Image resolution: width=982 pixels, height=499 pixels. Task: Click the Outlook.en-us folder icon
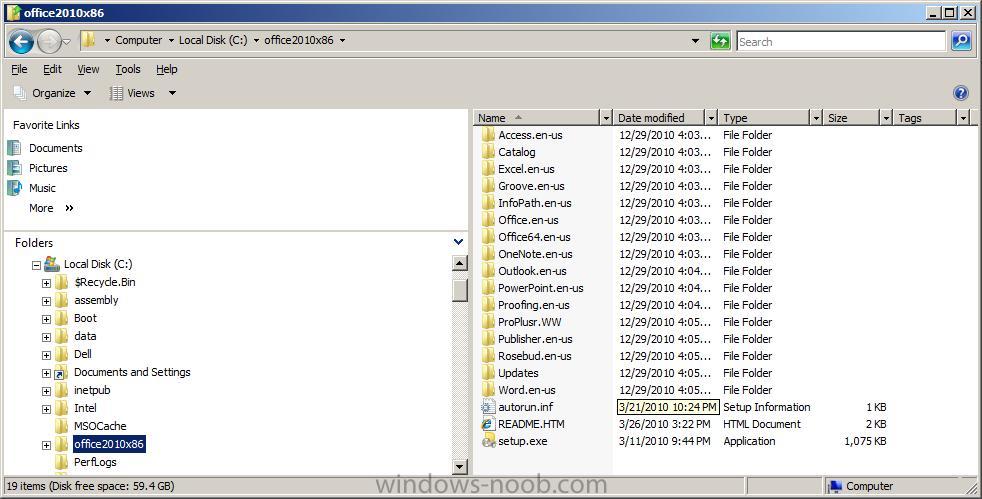[488, 270]
